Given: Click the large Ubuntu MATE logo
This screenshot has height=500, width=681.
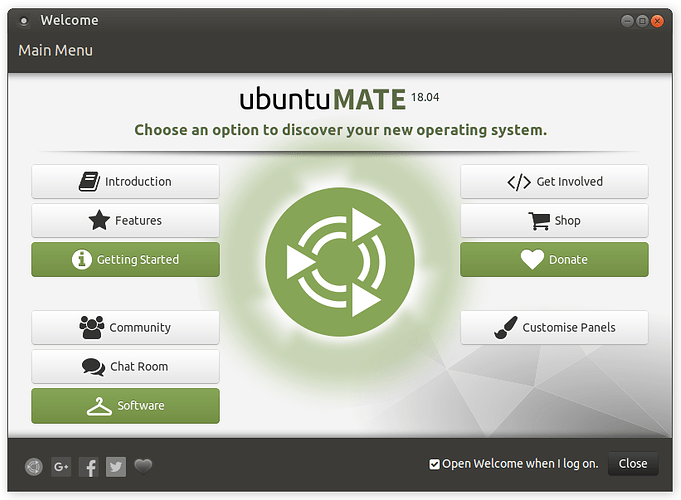Looking at the screenshot, I should coord(340,262).
